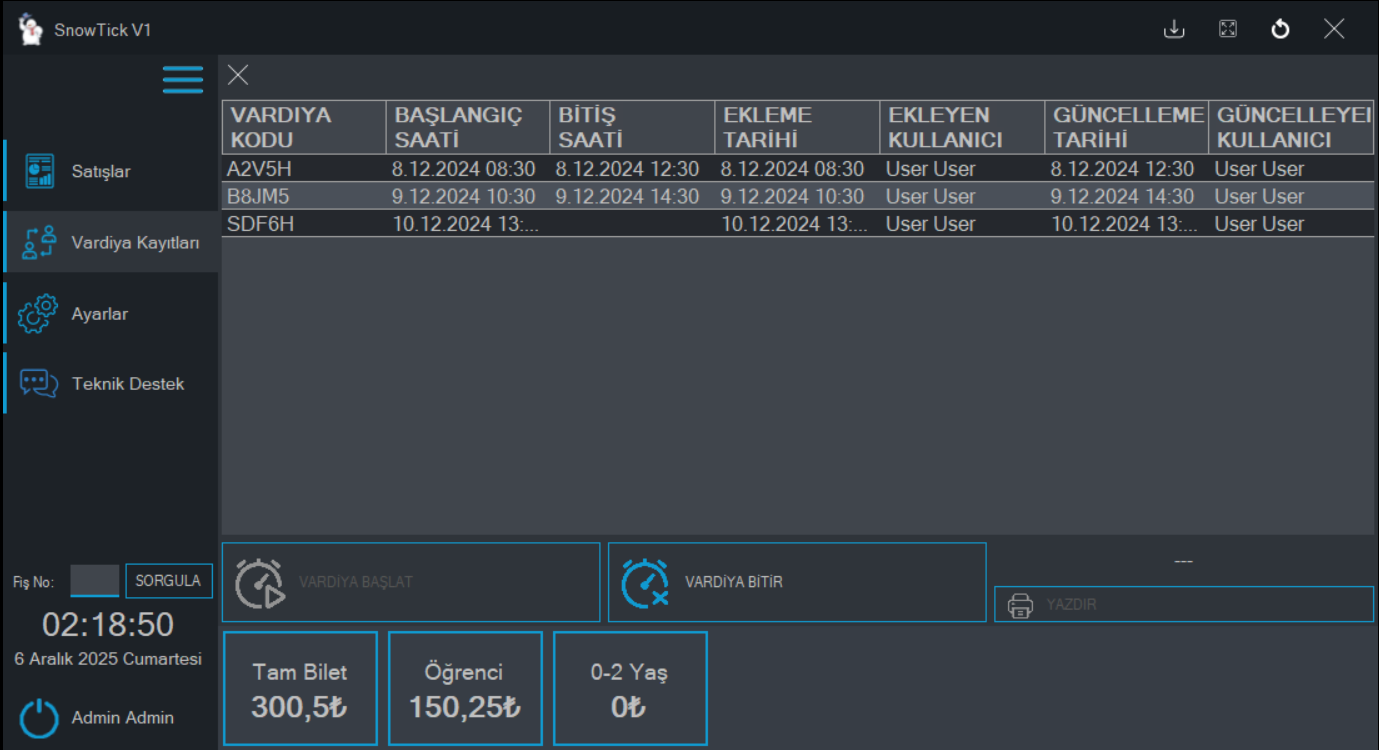
Task: Click the download icon in title bar
Action: point(1174,29)
